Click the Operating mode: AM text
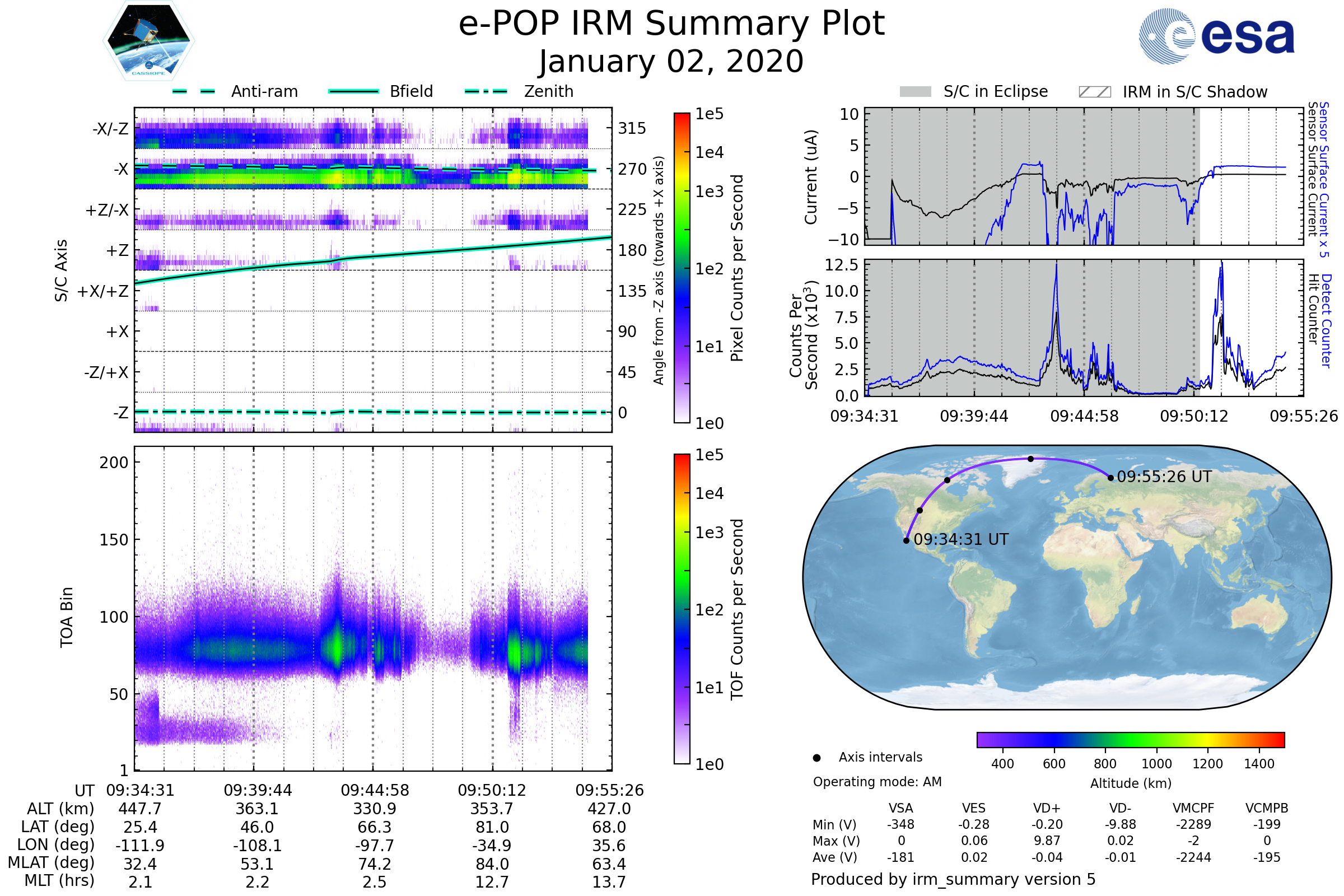Screen dimensions: 1344x896 click(877, 782)
